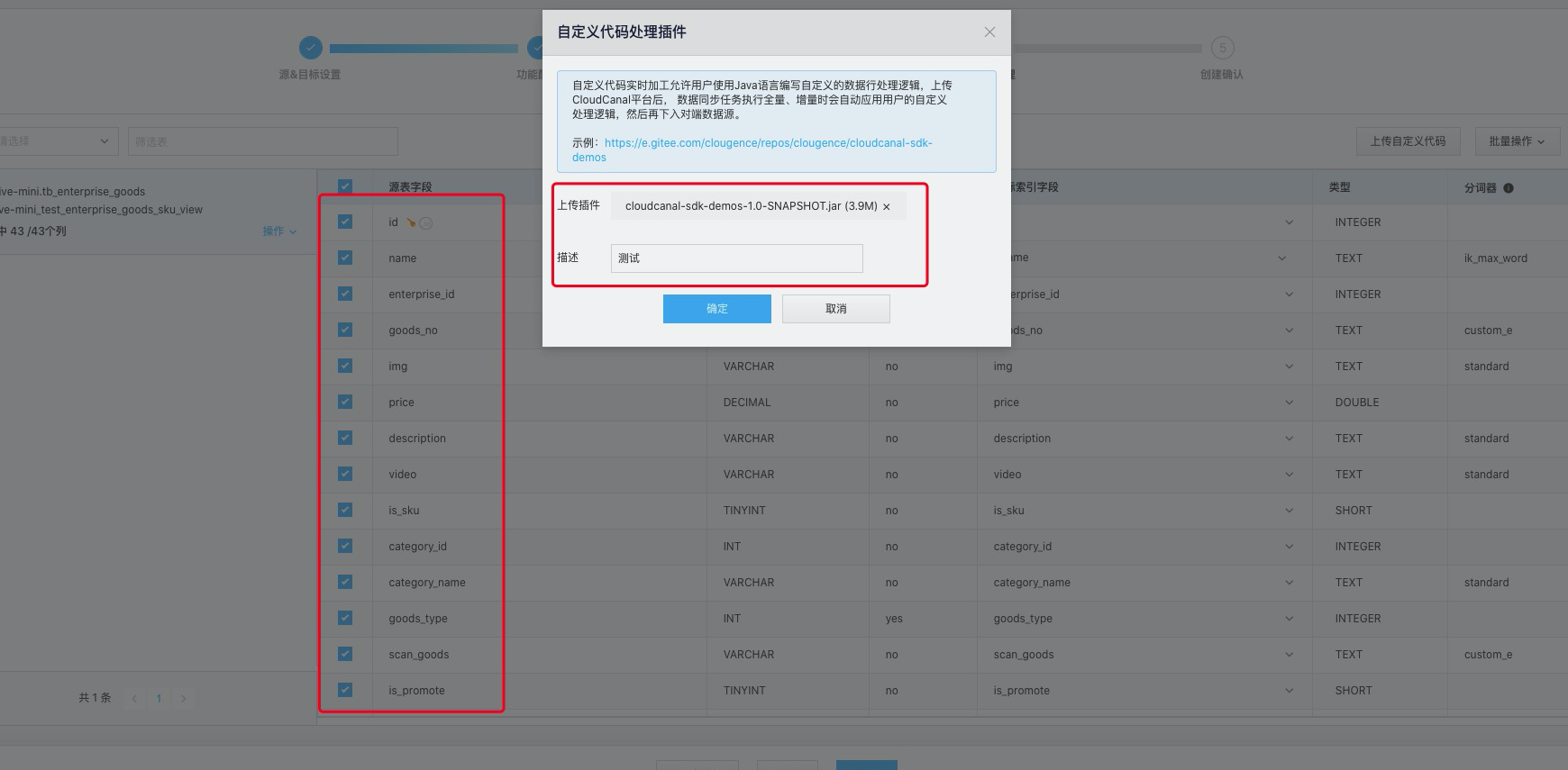Image resolution: width=1568 pixels, height=770 pixels.
Task: Click the step 5 circle for 创建确认
Action: pos(1222,48)
